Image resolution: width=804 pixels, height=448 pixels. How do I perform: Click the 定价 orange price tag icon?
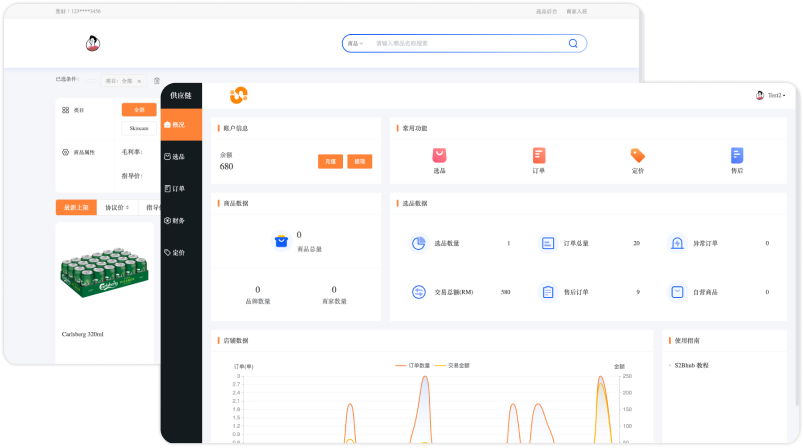click(x=637, y=155)
